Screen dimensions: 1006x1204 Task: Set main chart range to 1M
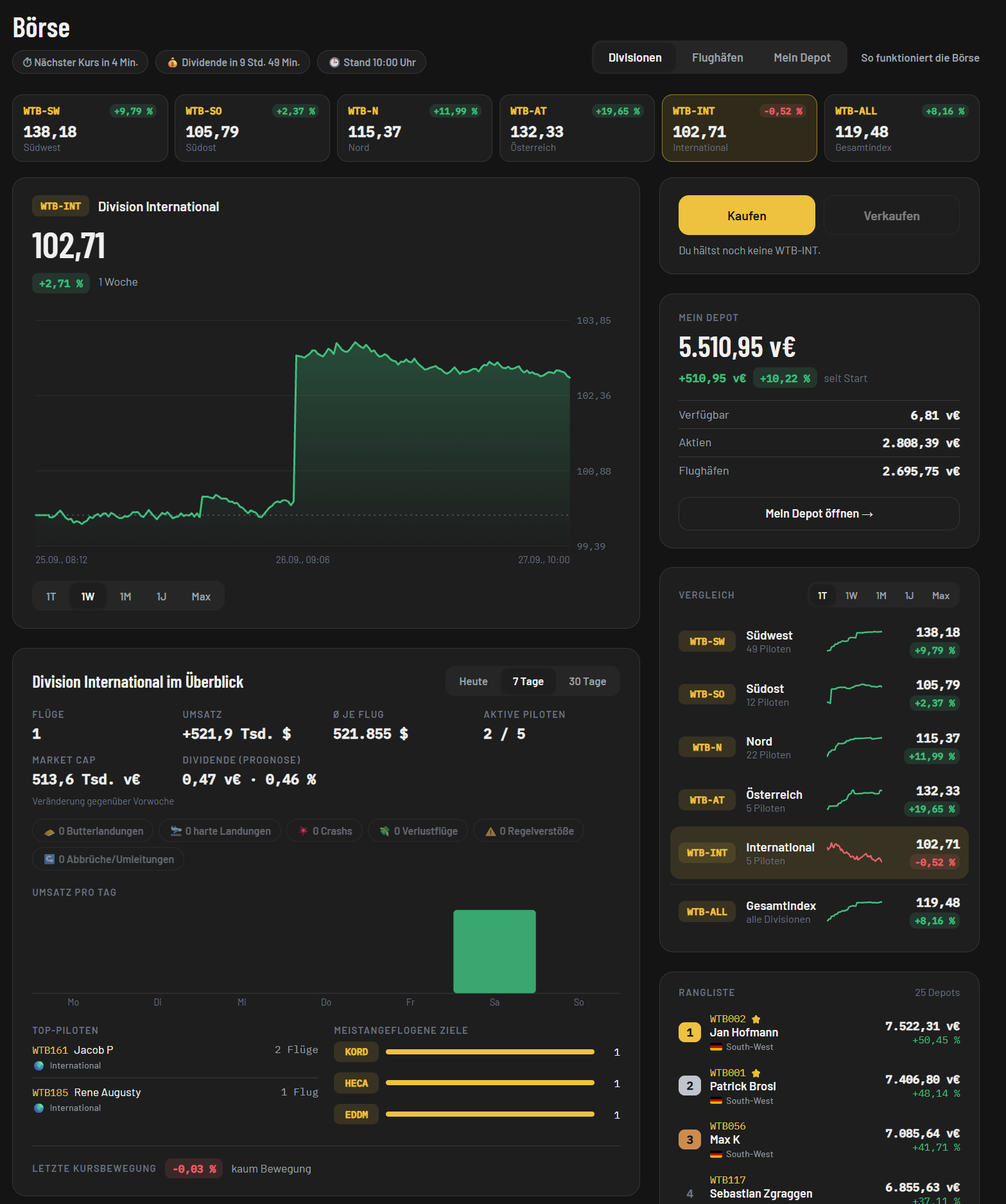[125, 597]
